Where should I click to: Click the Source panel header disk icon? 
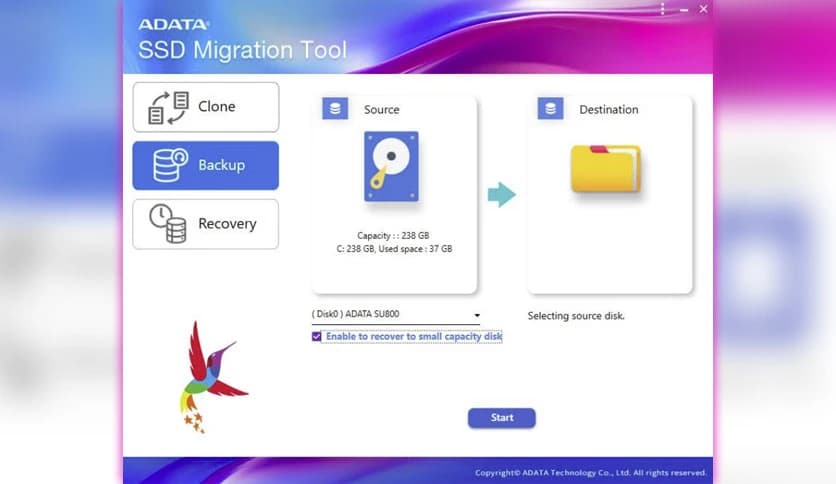(x=335, y=109)
